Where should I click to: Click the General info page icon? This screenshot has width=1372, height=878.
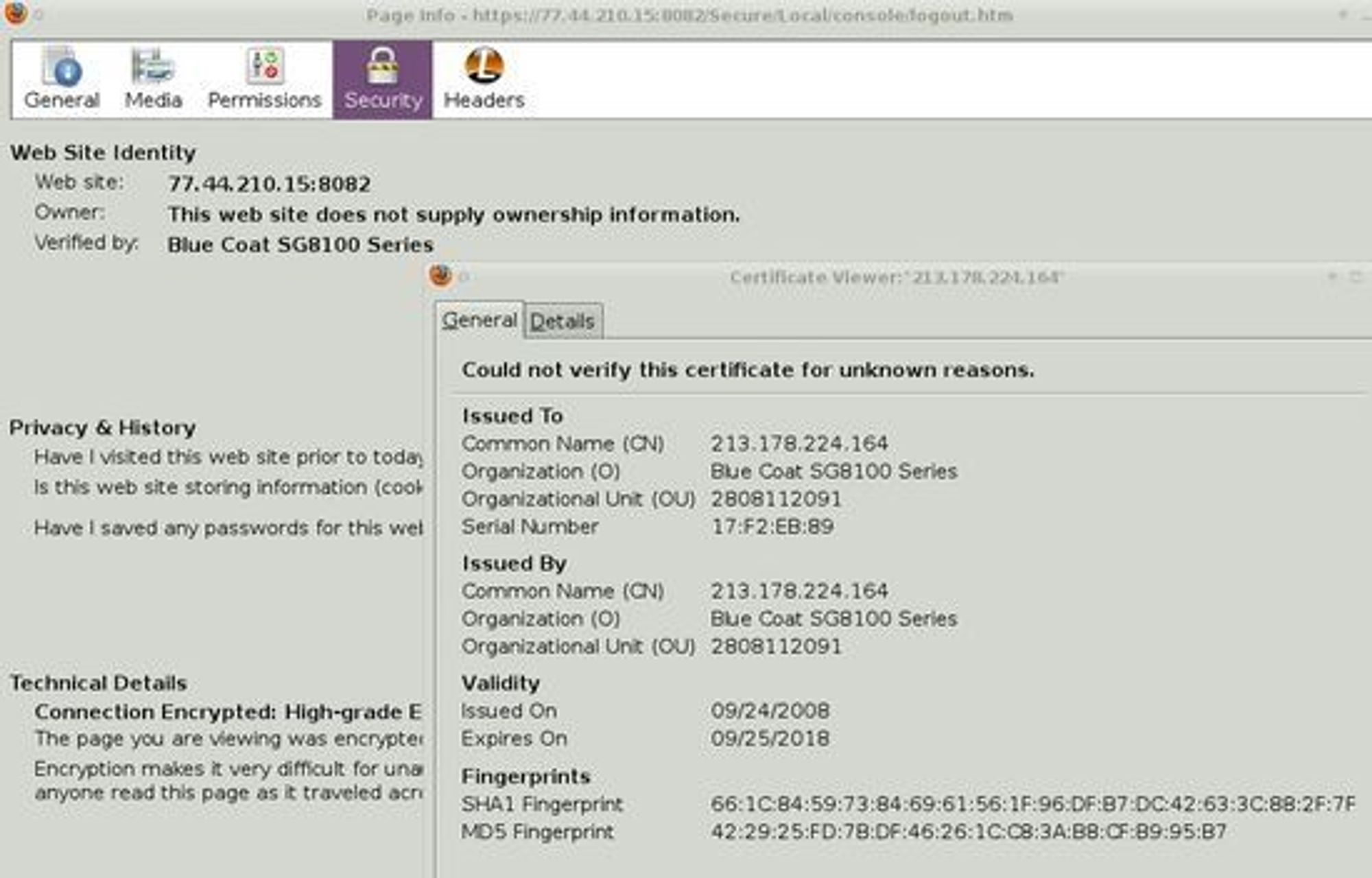(x=62, y=67)
